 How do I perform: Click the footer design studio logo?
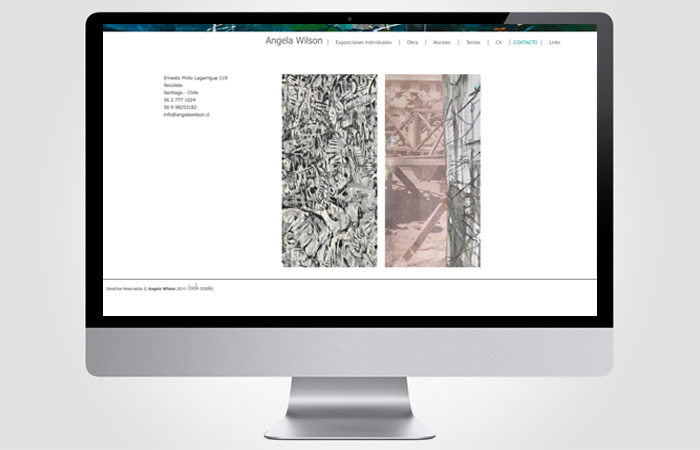[x=201, y=288]
